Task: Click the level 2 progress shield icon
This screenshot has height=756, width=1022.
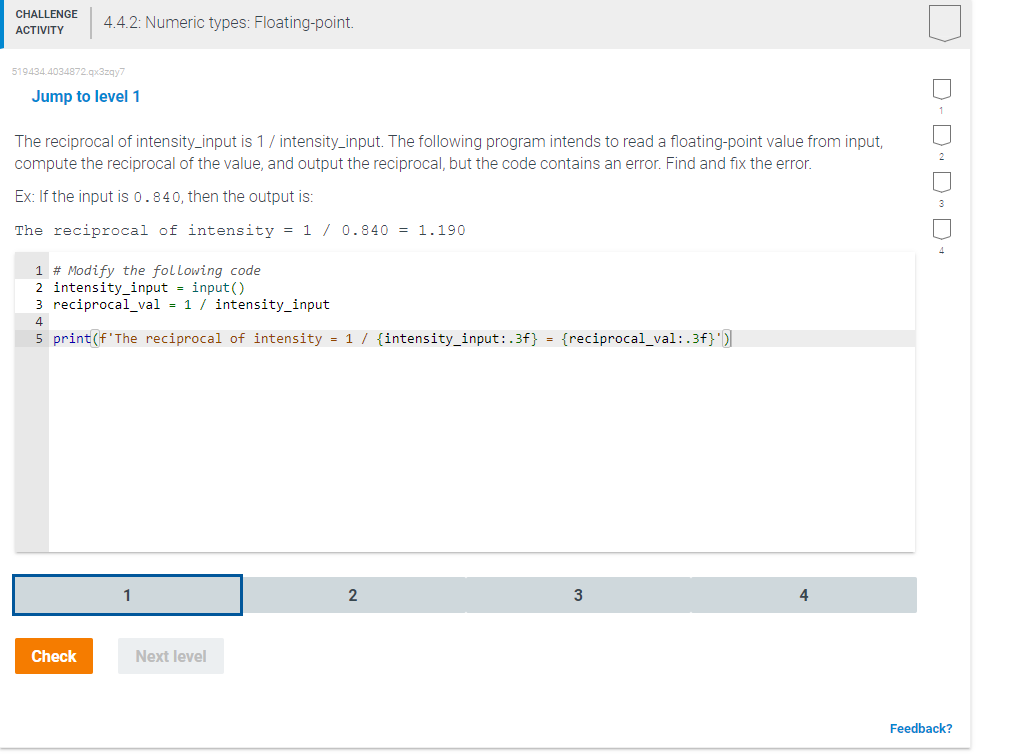Action: (x=940, y=136)
